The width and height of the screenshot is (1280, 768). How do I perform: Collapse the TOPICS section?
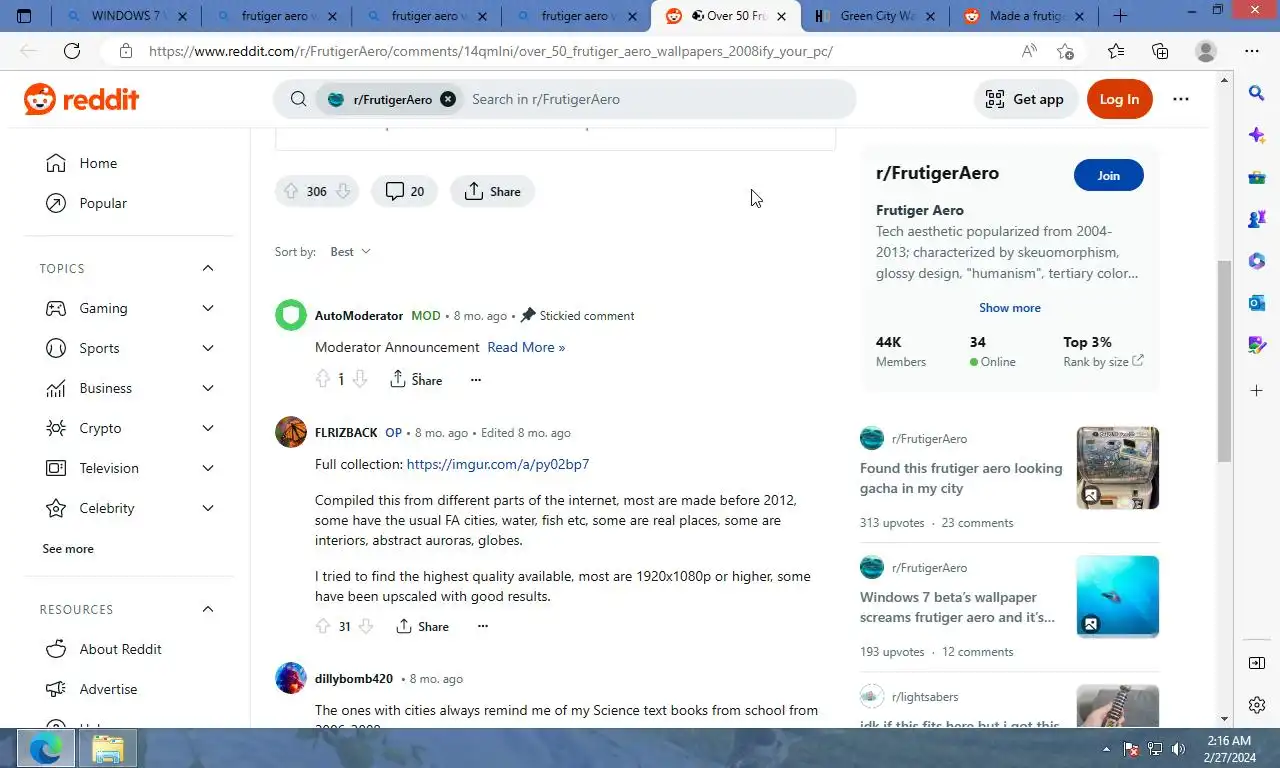[208, 268]
